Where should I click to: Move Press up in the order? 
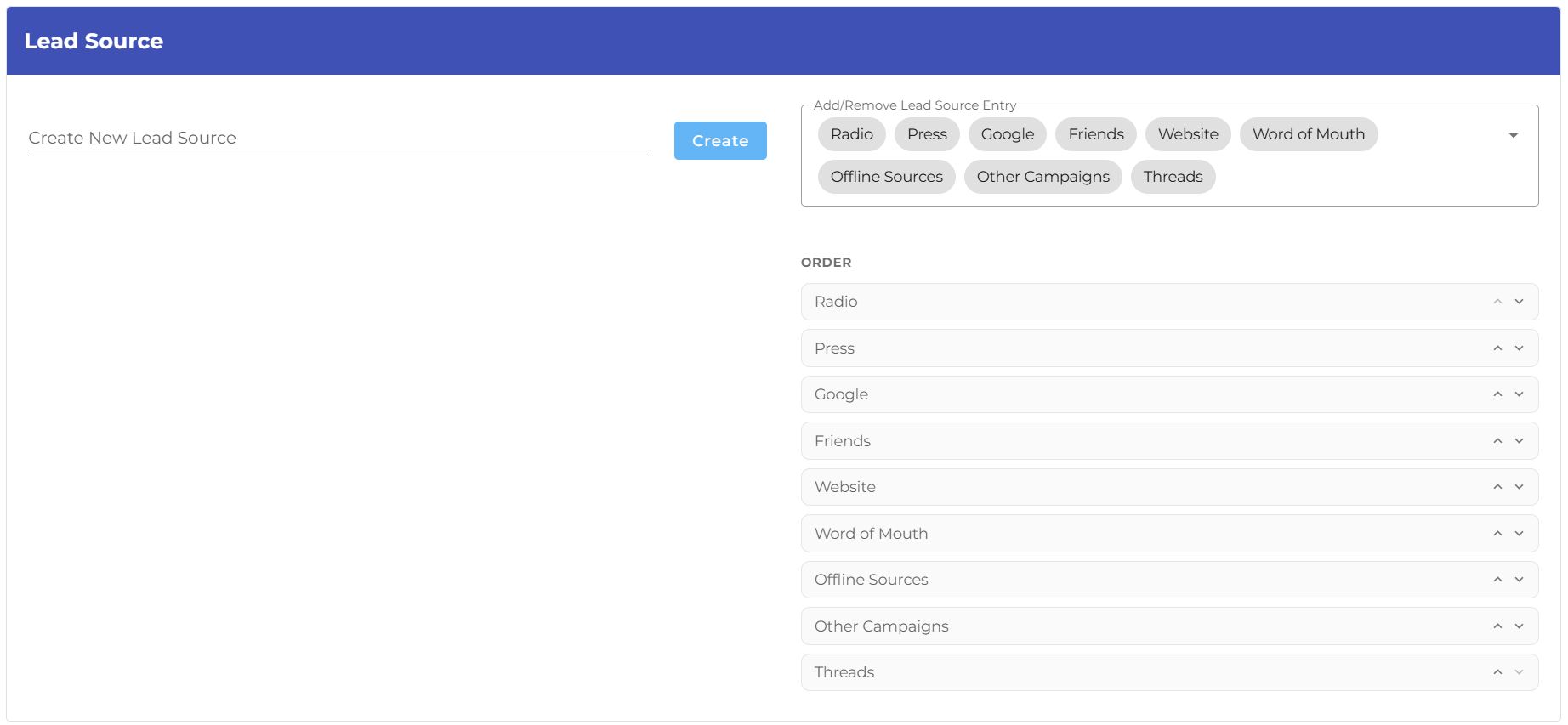click(1497, 348)
